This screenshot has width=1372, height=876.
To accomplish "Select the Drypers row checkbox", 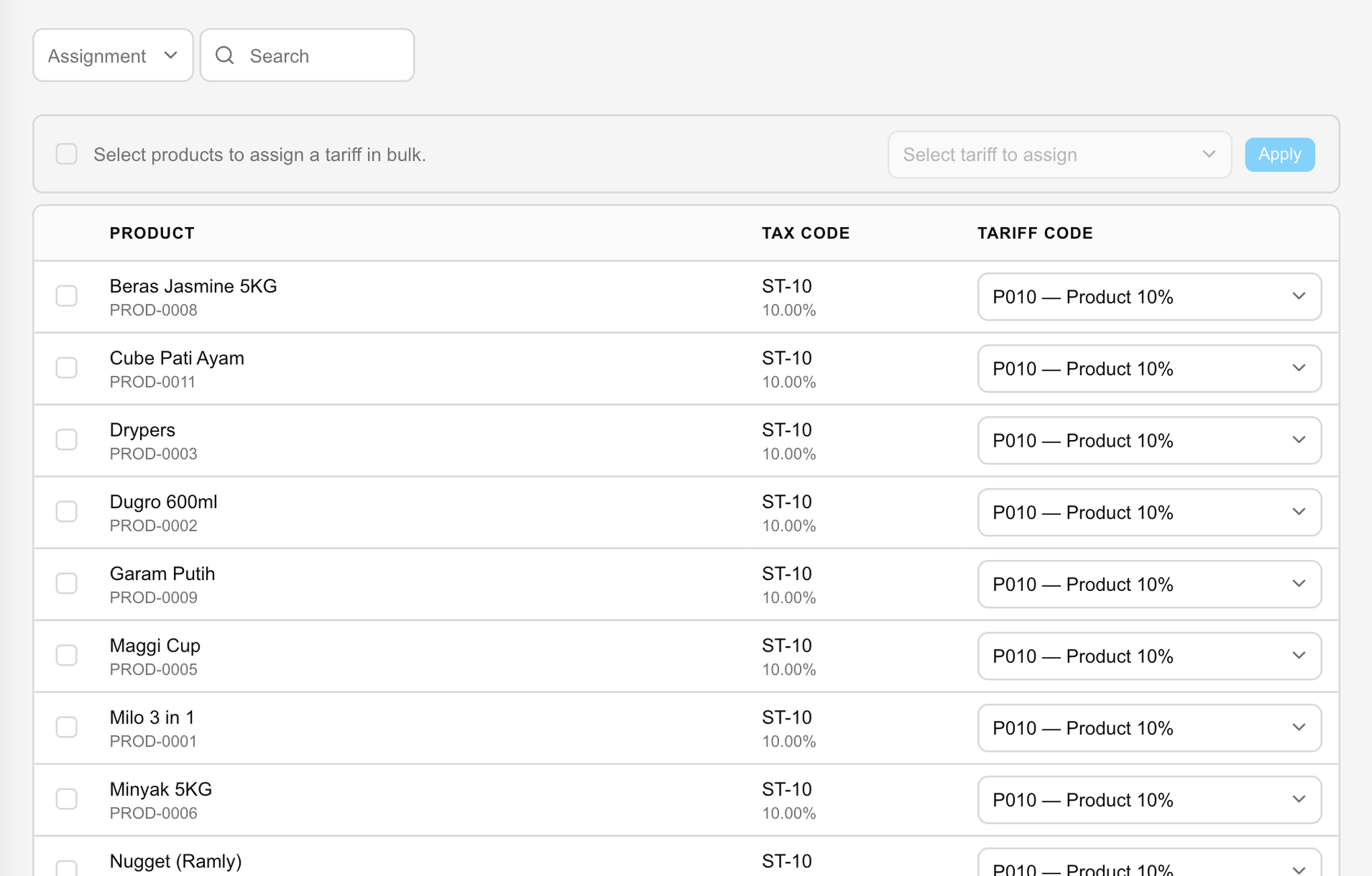I will coord(66,439).
